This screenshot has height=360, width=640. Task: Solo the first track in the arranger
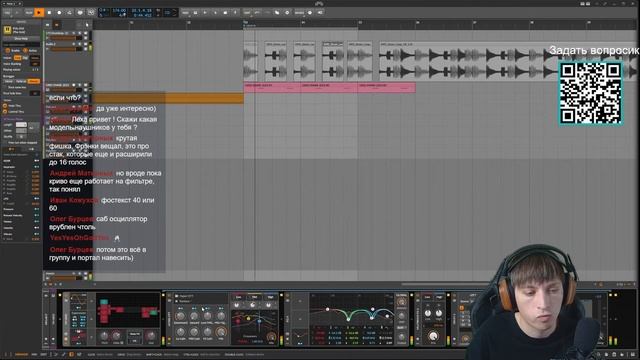(x=80, y=33)
